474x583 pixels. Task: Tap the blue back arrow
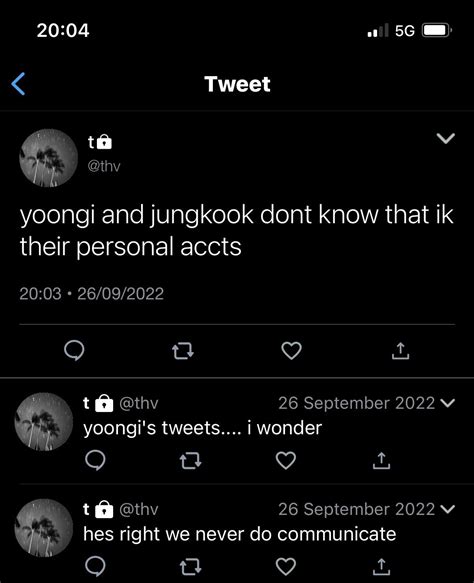click(18, 84)
